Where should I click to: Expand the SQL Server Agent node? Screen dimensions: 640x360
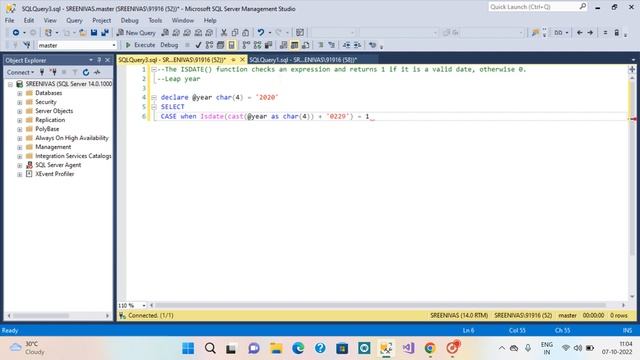(x=20, y=165)
